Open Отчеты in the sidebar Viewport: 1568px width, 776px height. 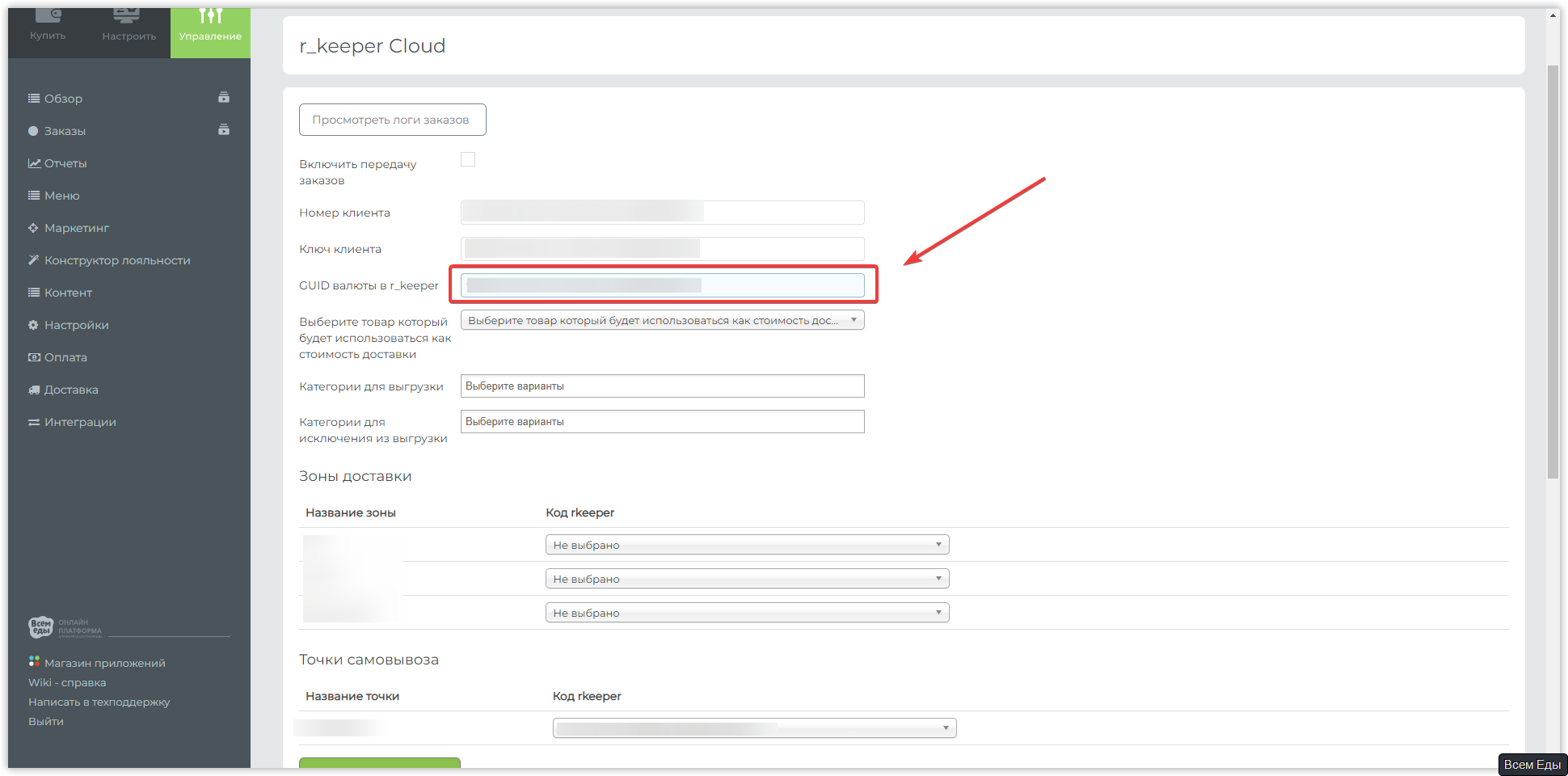coord(65,163)
